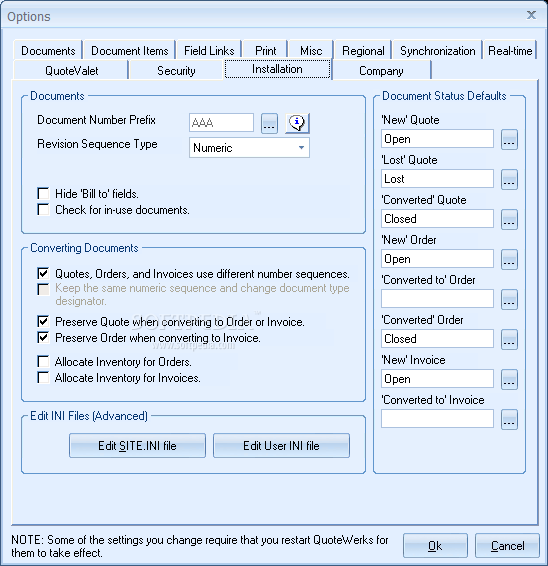The width and height of the screenshot is (548, 566).
Task: Click the 'Lost' Quote status field
Action: (437, 179)
